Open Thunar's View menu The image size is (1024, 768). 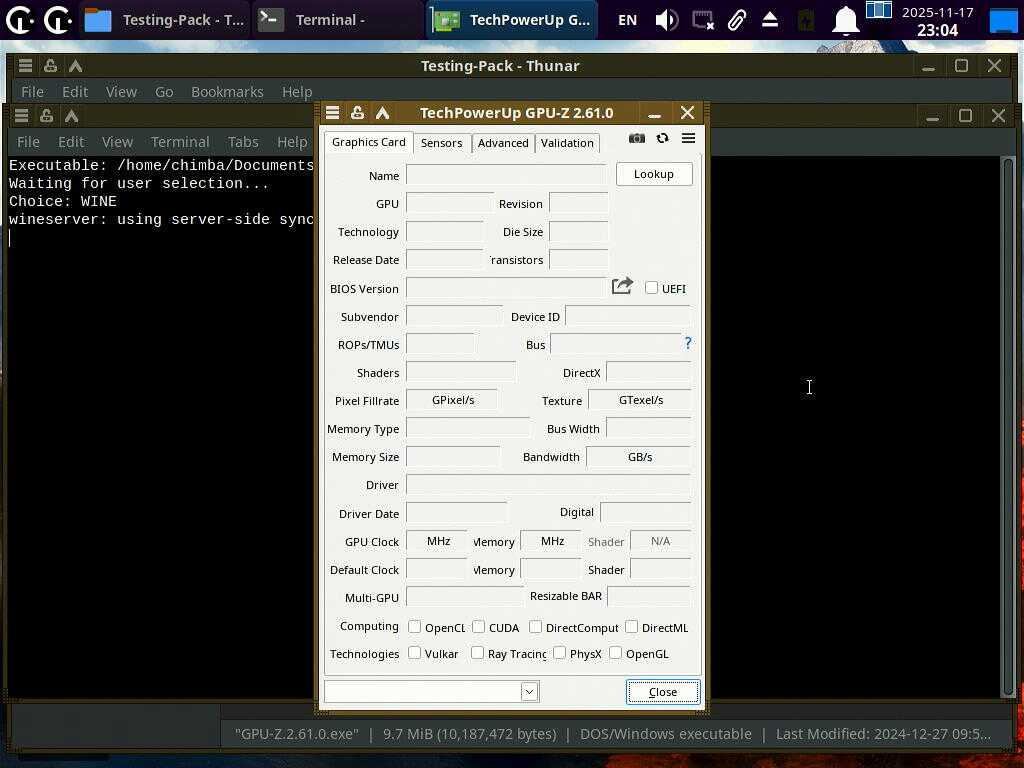point(121,92)
